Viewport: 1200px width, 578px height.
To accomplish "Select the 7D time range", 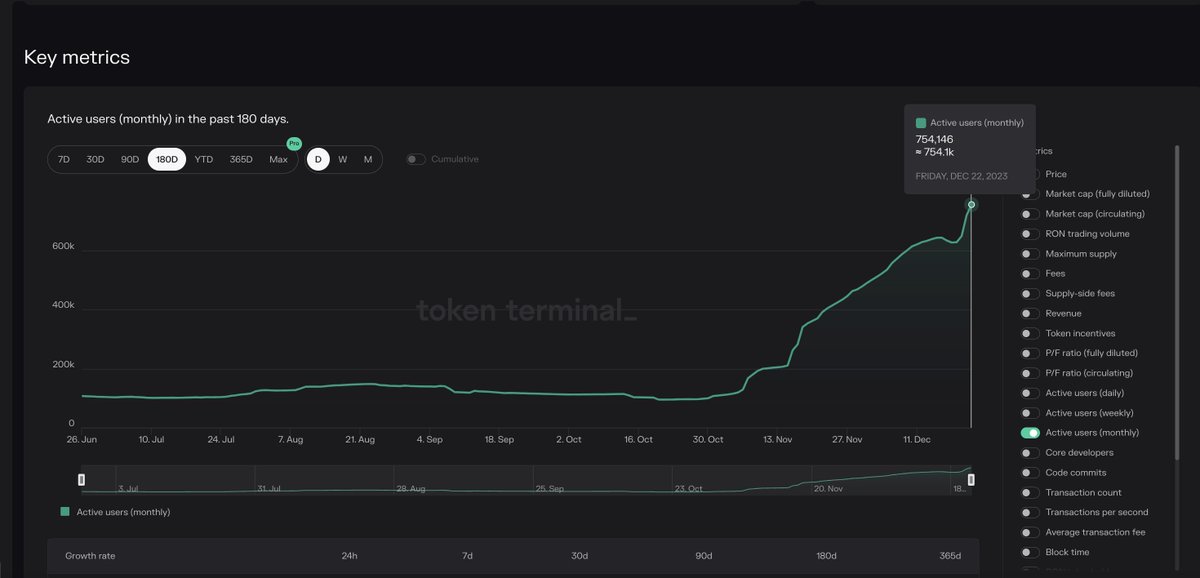I will click(x=63, y=158).
